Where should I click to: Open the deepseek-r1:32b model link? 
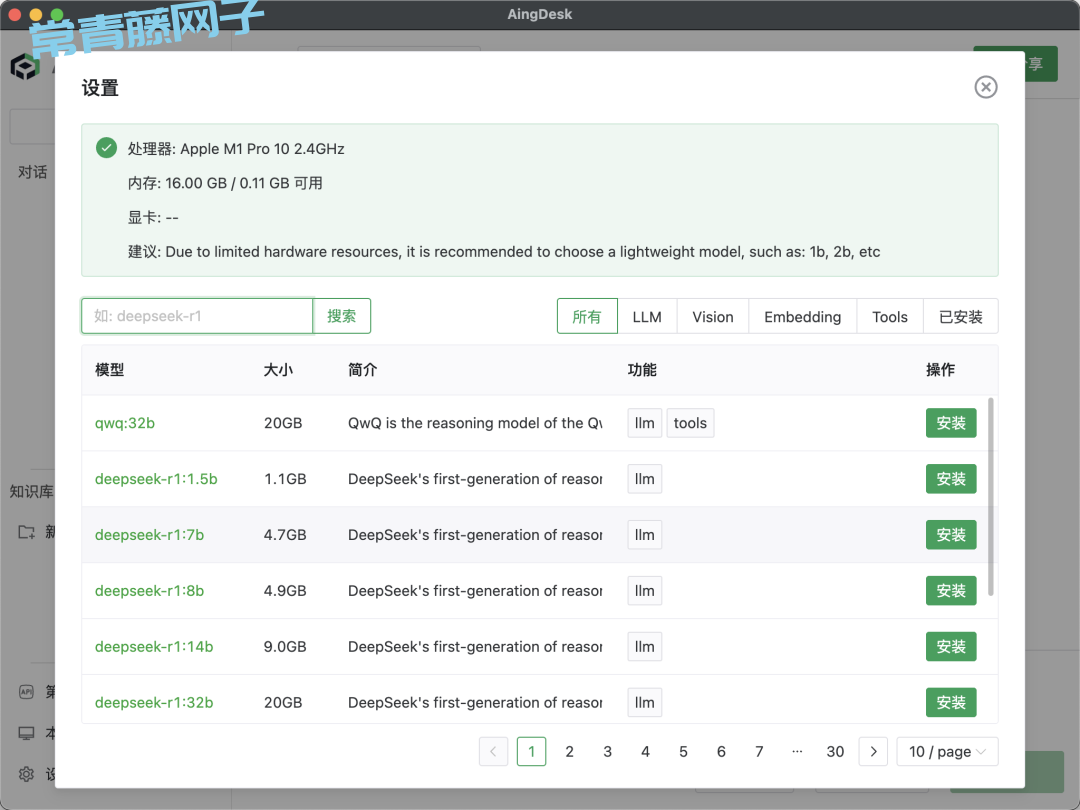[x=154, y=702]
